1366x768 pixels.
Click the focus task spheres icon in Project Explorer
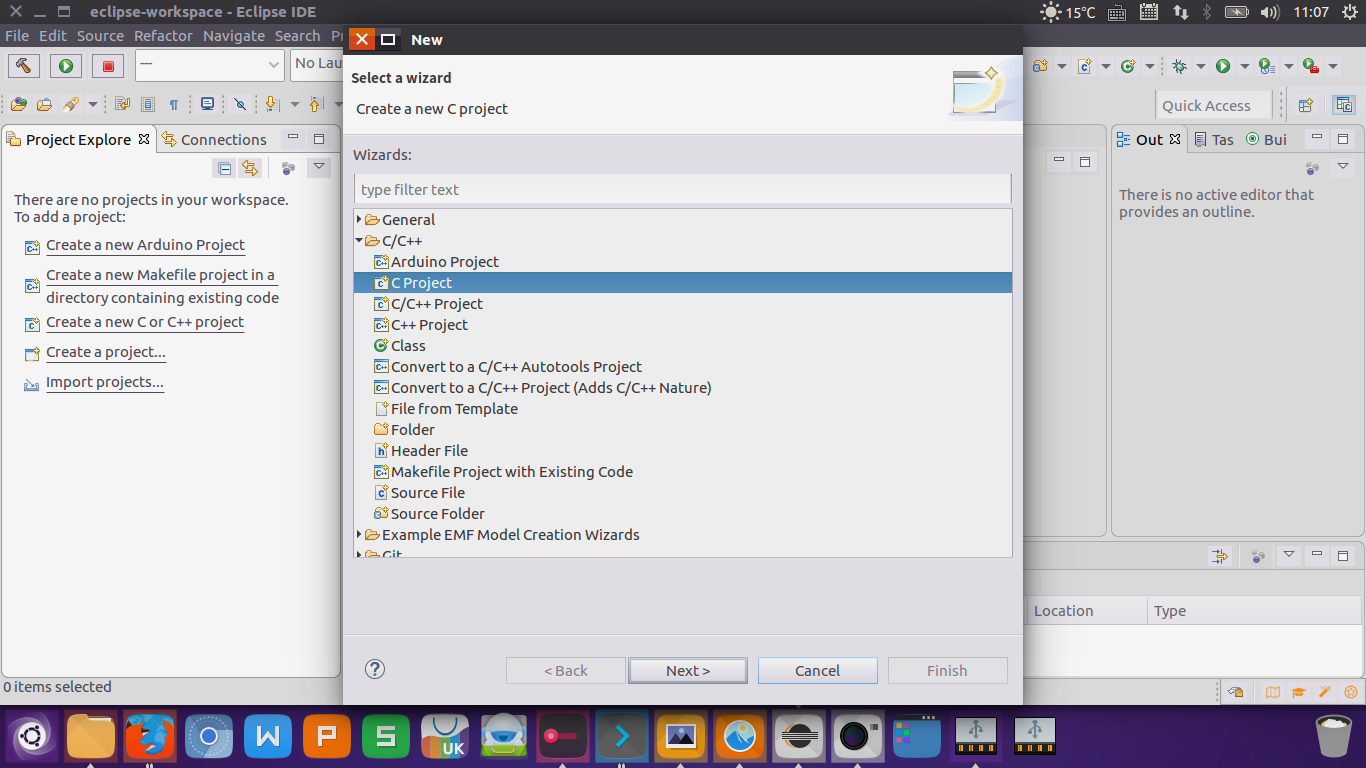pos(288,168)
